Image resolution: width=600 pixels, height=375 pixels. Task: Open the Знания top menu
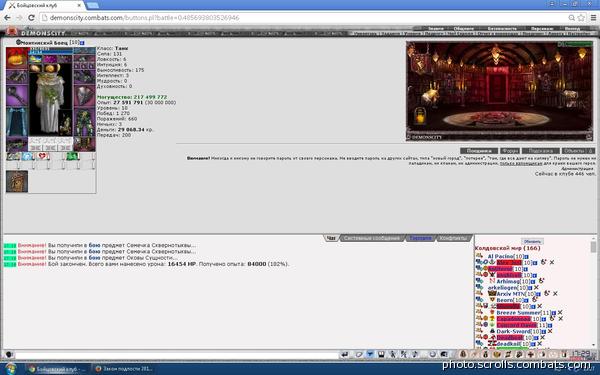pos(435,29)
